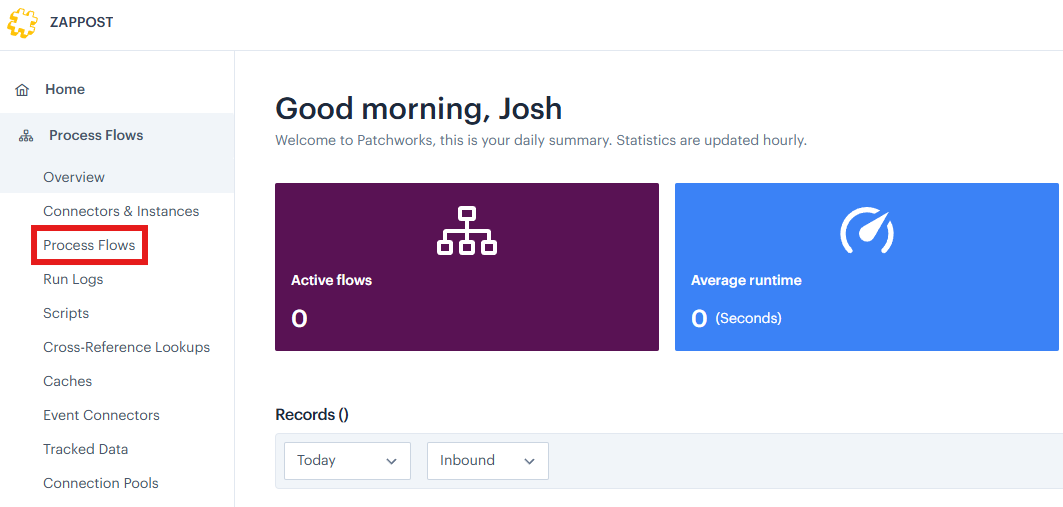The height and width of the screenshot is (507, 1063).
Task: Open the Inbound direction dropdown
Action: coord(487,461)
